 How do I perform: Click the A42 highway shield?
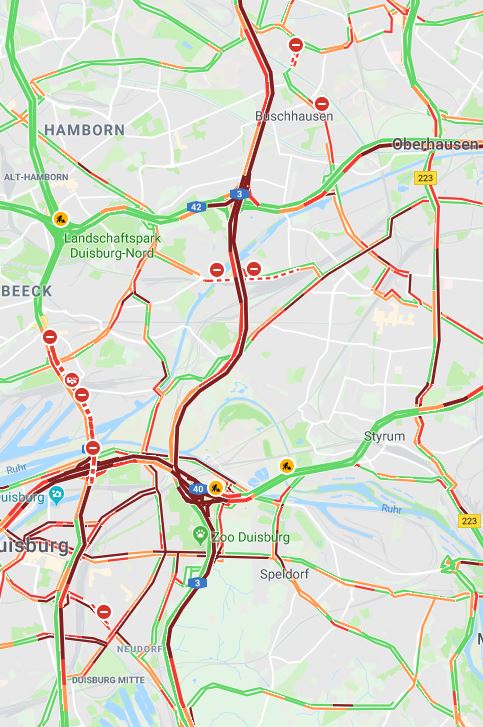click(197, 207)
